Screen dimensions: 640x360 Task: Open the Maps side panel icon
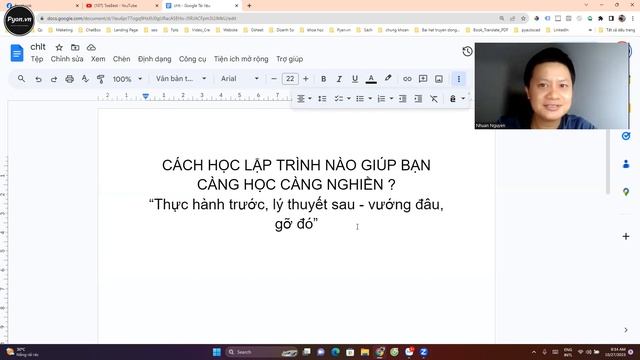tap(626, 192)
